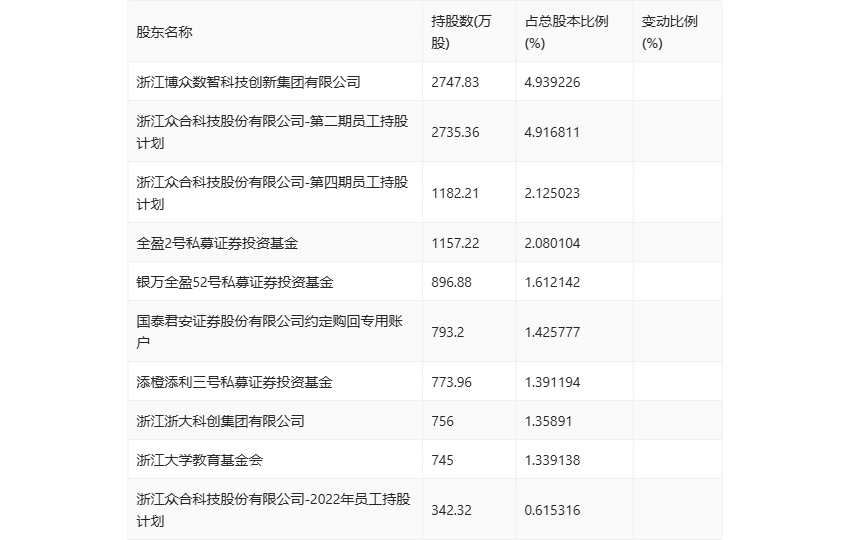This screenshot has width=850, height=540.
Task: Click shareholder 添橙添利三号私募证券投资基金
Action: [234, 382]
